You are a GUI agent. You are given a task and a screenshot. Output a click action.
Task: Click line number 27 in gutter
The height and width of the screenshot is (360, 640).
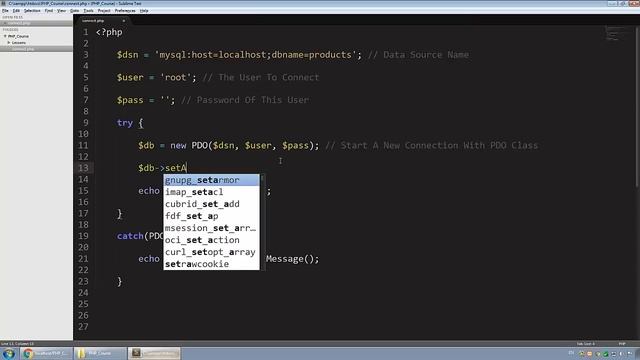click(x=83, y=327)
